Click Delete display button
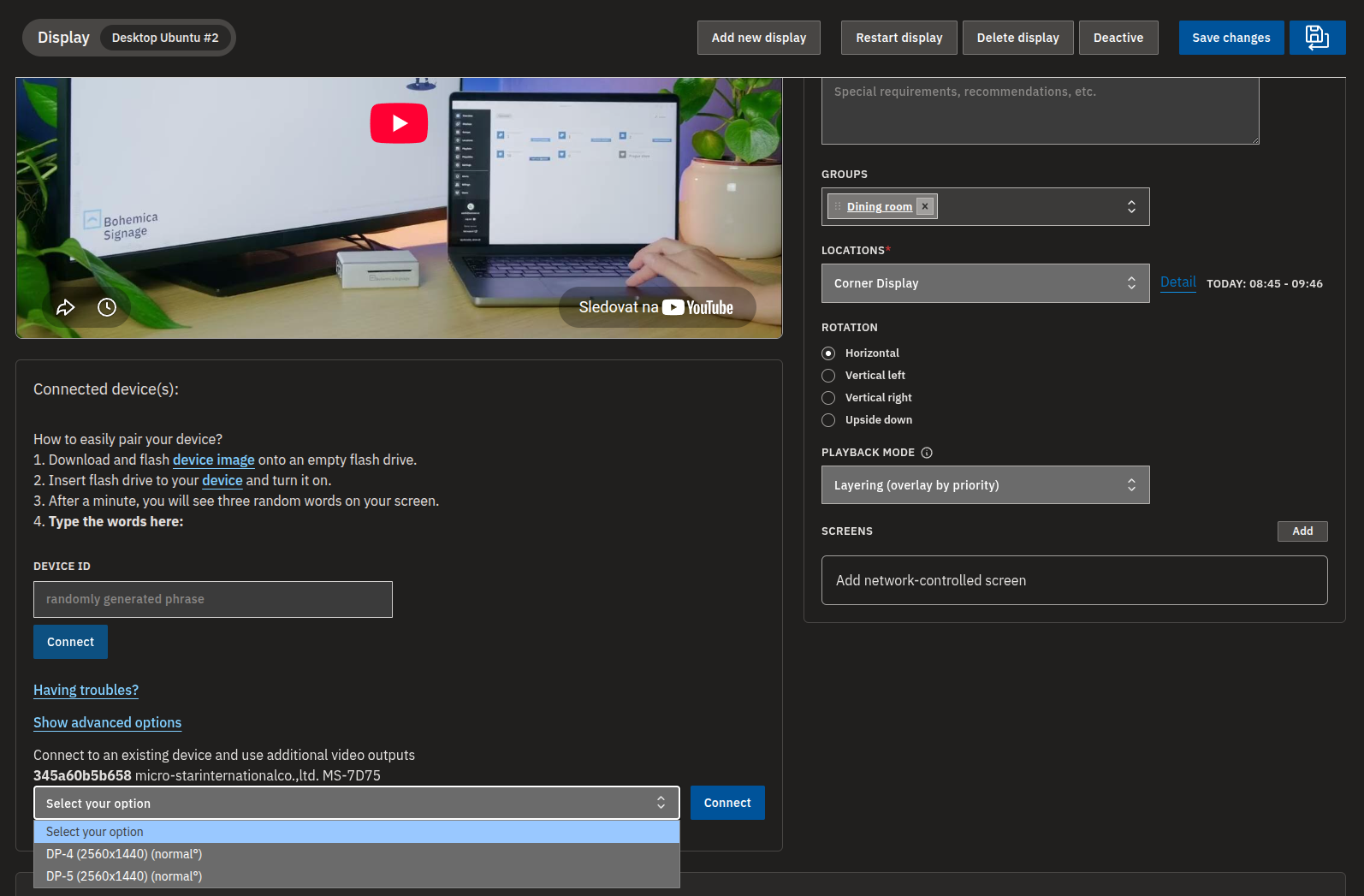 click(1017, 38)
